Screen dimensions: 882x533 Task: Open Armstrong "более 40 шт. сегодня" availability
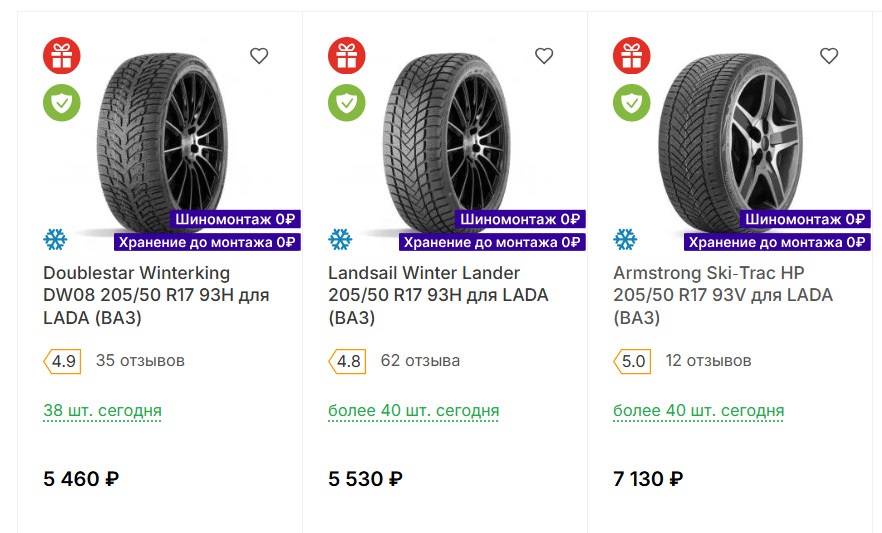coord(698,411)
